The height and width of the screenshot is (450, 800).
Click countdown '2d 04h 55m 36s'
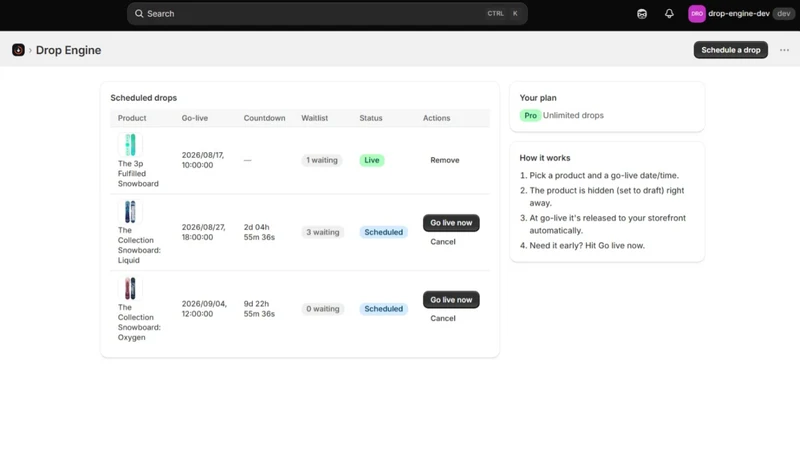[259, 232]
